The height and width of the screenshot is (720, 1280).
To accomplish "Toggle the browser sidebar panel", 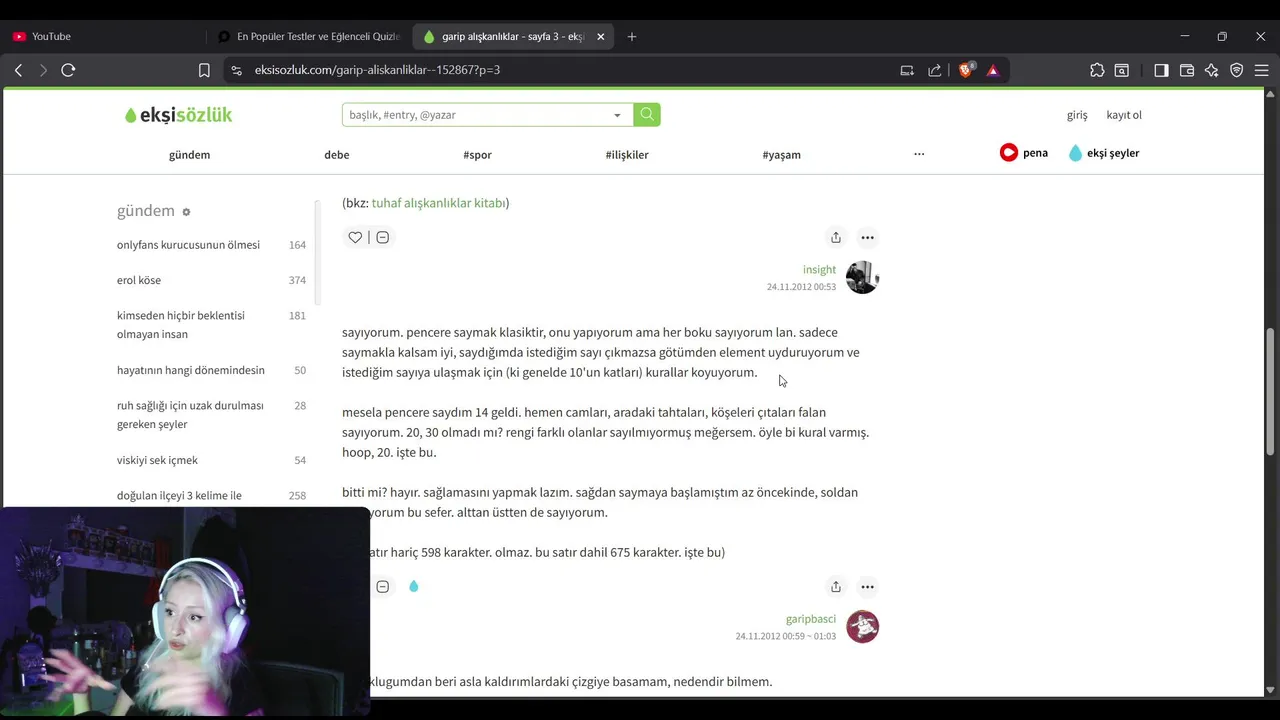I will click(x=1161, y=70).
